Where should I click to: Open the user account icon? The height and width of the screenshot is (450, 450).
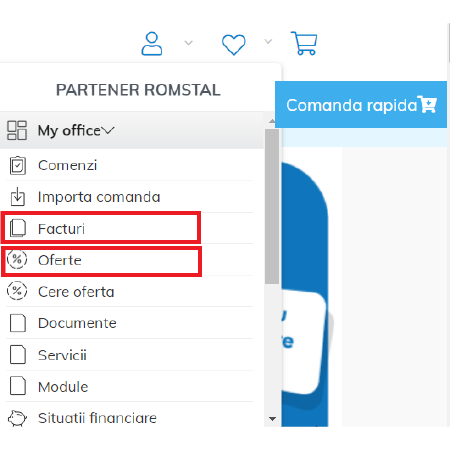click(152, 44)
